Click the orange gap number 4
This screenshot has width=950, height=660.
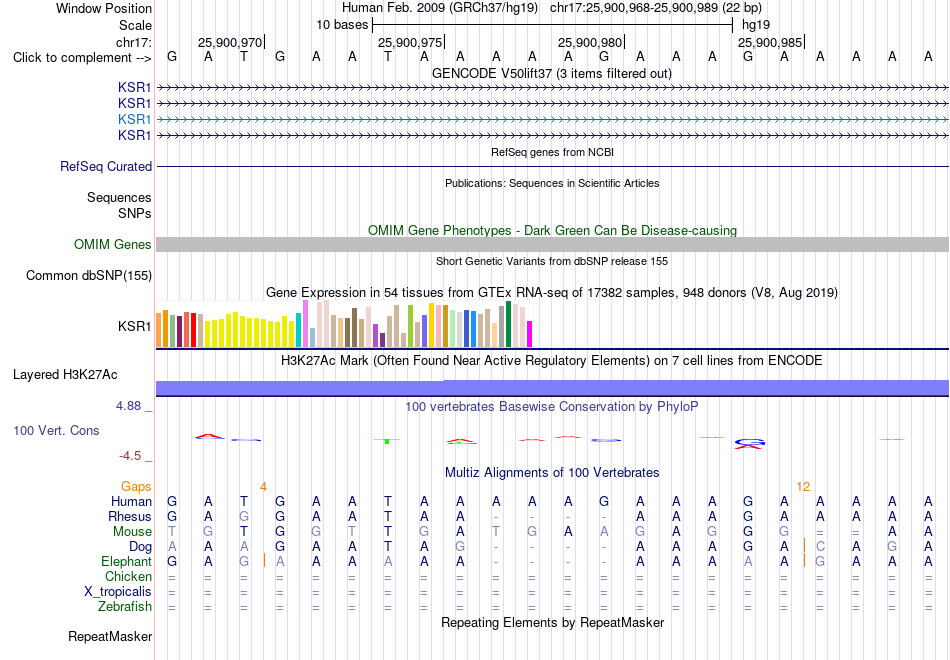pyautogui.click(x=263, y=487)
